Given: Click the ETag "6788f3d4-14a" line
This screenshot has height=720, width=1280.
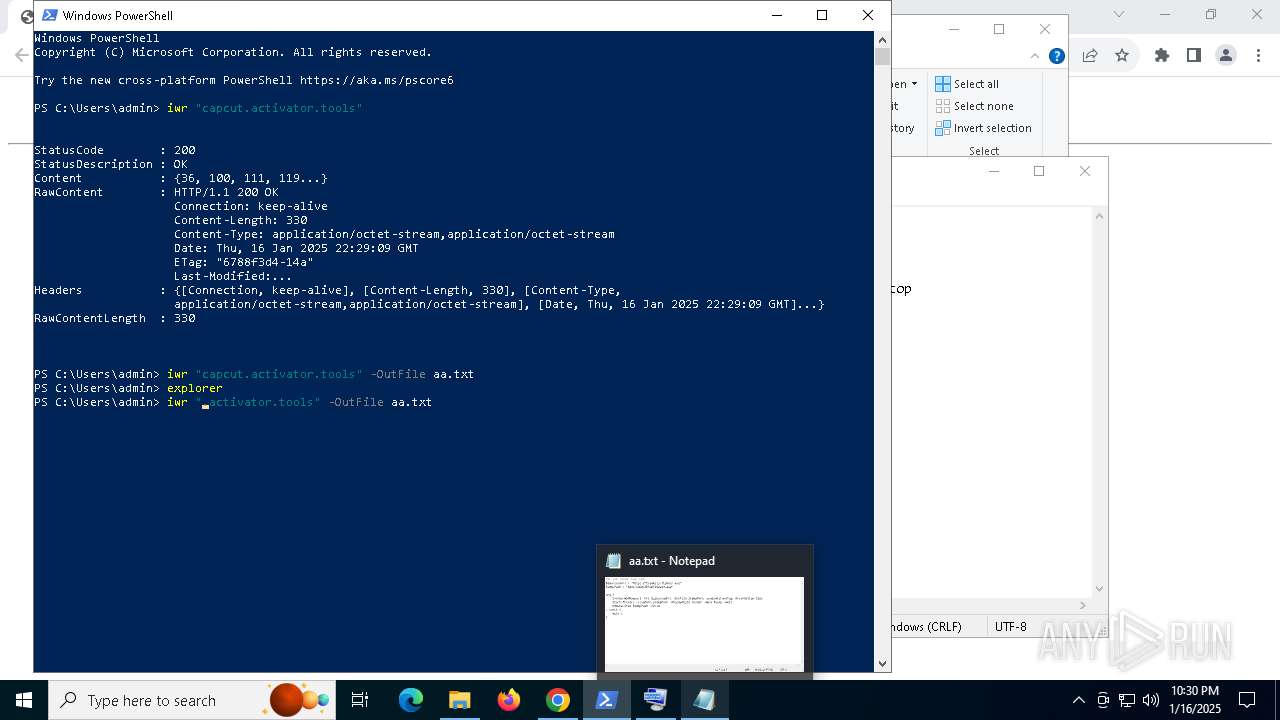Looking at the screenshot, I should point(243,262).
